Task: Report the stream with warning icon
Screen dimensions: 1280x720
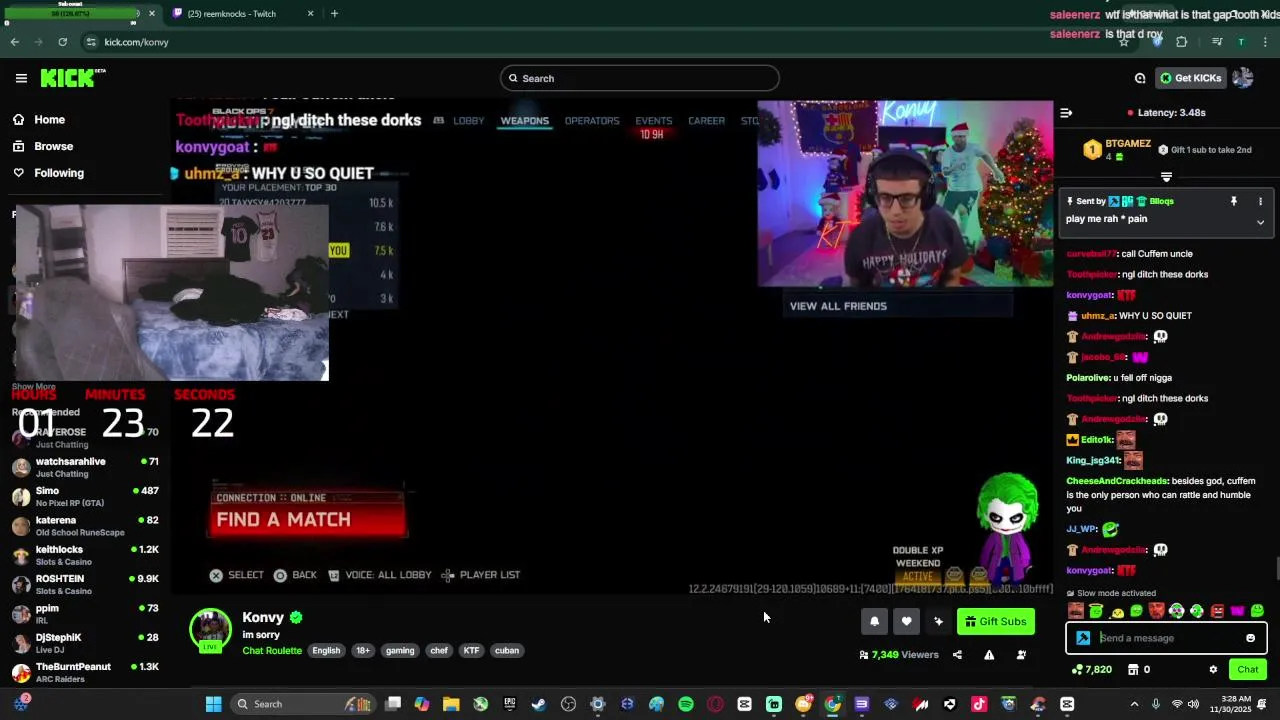Action: (989, 655)
